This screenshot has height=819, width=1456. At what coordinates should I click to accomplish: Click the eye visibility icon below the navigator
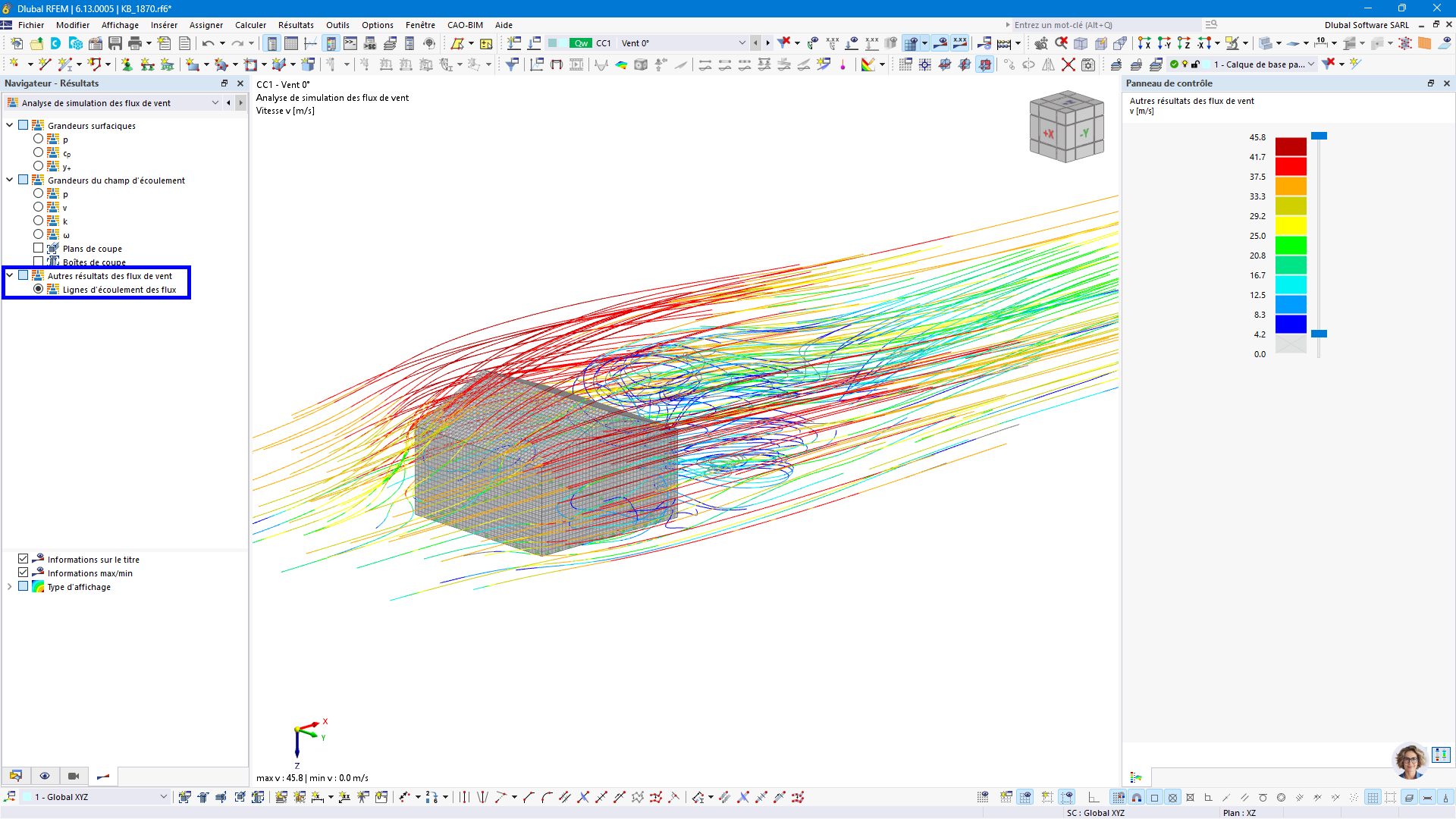pyautogui.click(x=45, y=776)
